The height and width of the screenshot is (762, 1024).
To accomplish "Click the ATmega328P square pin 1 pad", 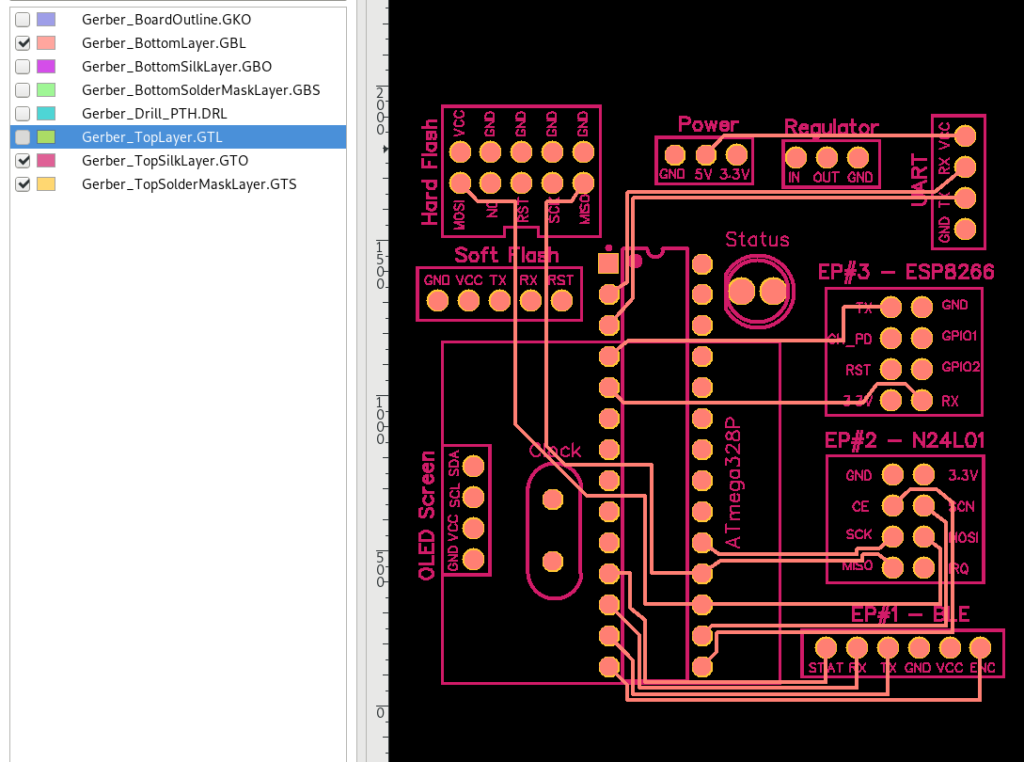I will (608, 263).
